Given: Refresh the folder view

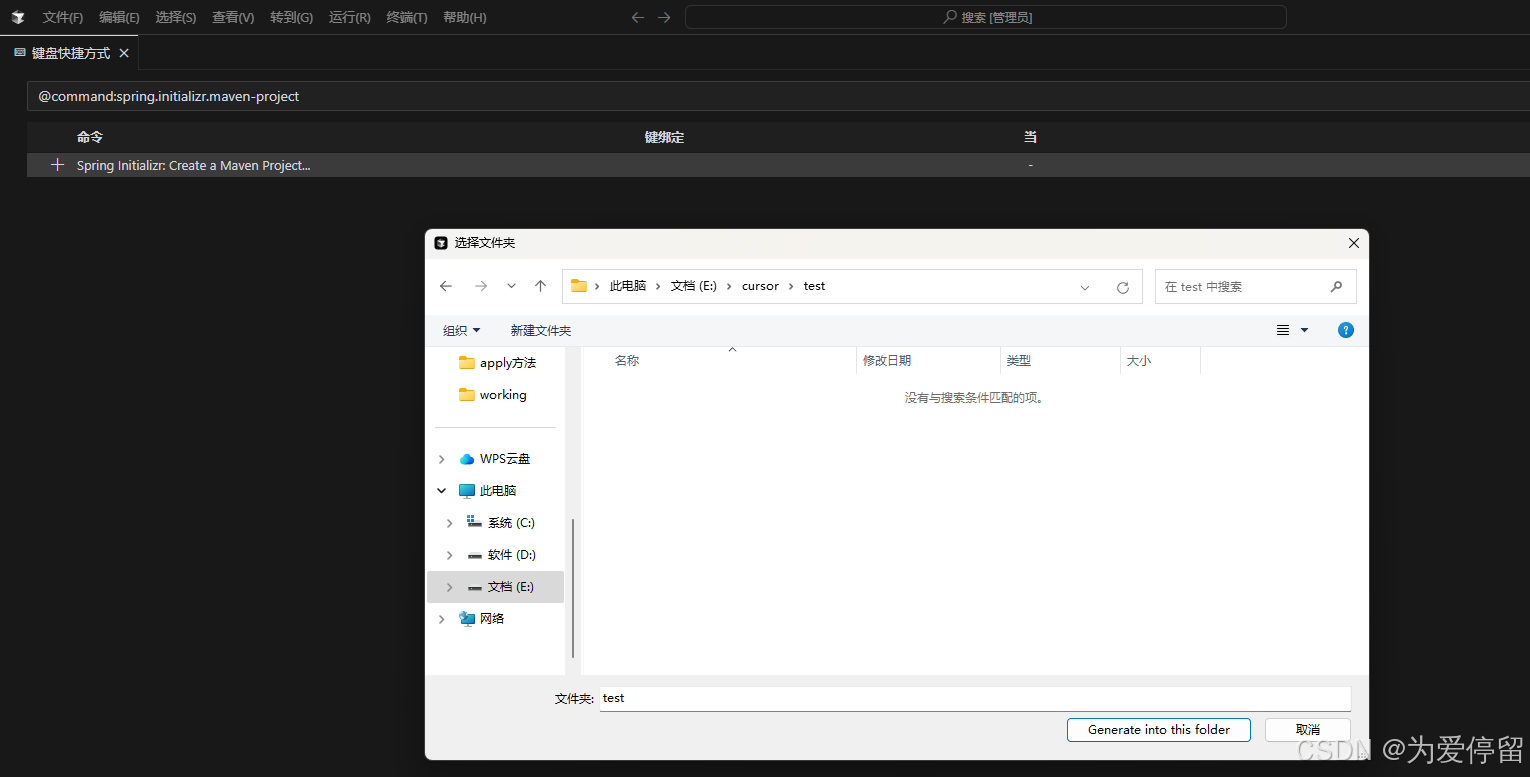Looking at the screenshot, I should 1123,287.
